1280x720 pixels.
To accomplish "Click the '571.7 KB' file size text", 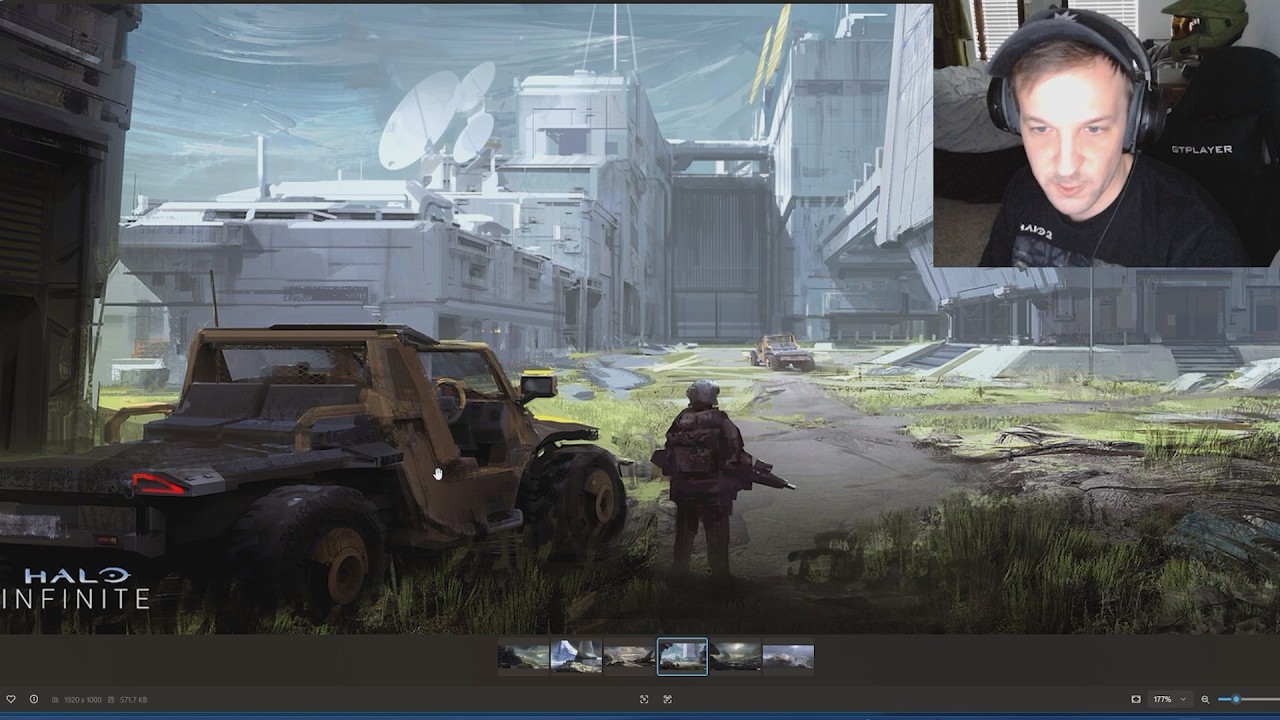I will tap(133, 700).
